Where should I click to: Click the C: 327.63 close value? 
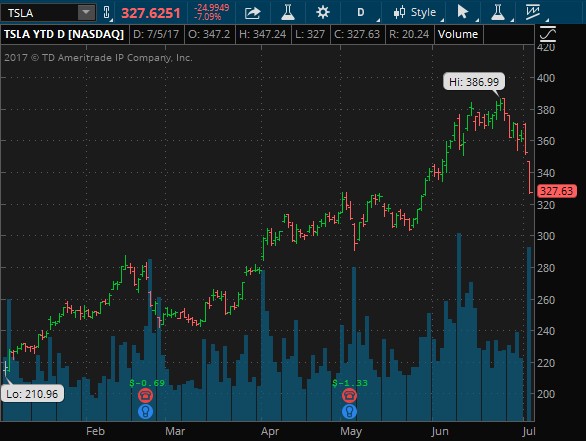pyautogui.click(x=357, y=34)
